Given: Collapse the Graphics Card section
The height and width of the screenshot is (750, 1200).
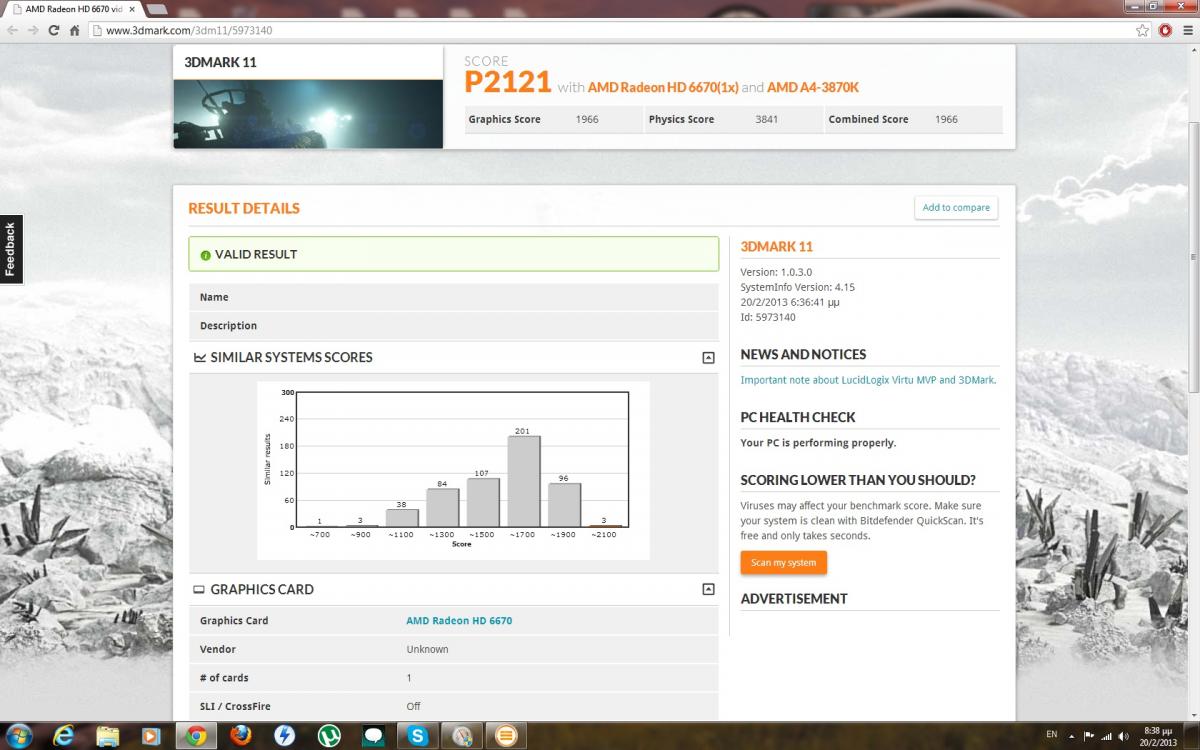Looking at the screenshot, I should click(708, 589).
